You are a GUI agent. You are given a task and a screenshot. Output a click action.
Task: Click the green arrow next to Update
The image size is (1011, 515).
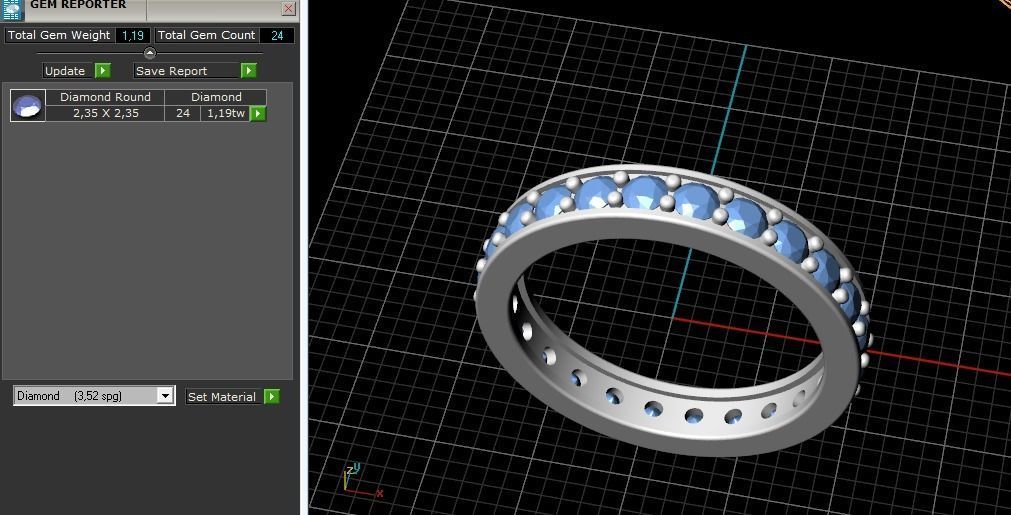(x=103, y=71)
